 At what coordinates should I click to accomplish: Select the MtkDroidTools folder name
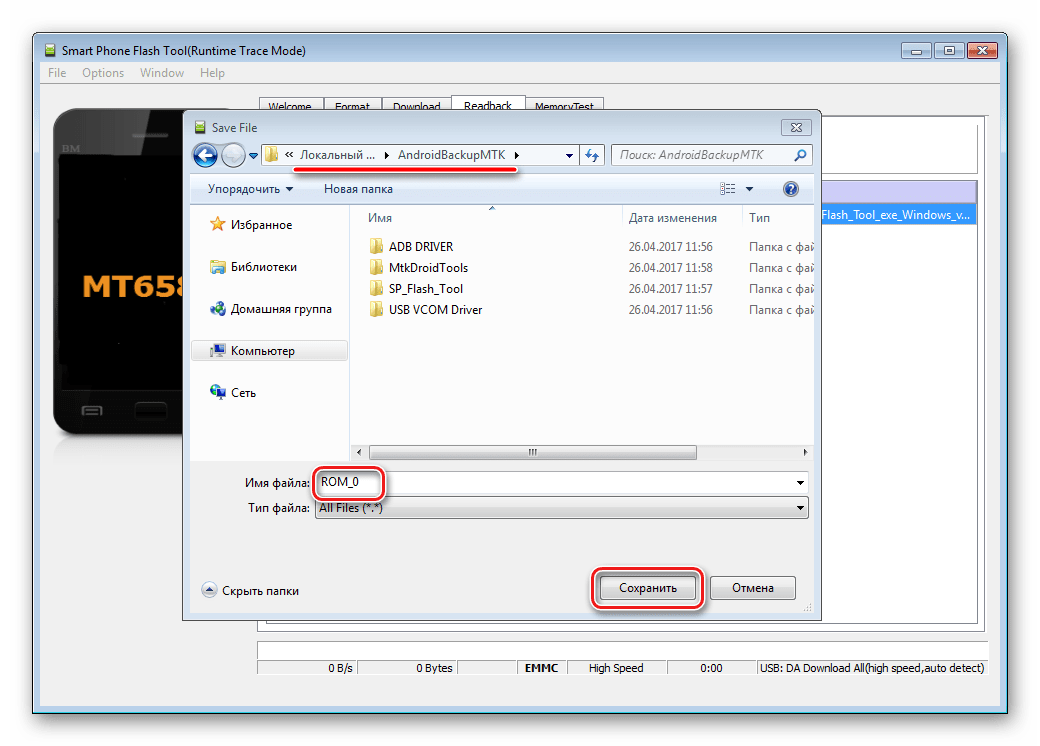[428, 268]
